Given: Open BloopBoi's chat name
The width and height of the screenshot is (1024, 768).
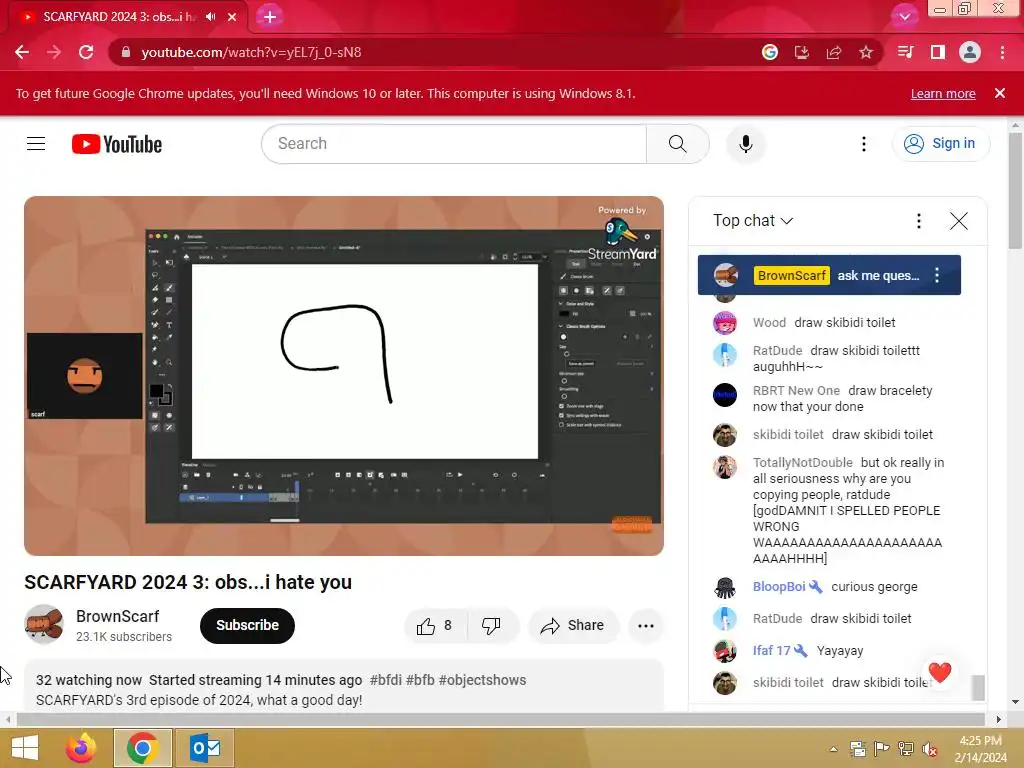Looking at the screenshot, I should [778, 586].
